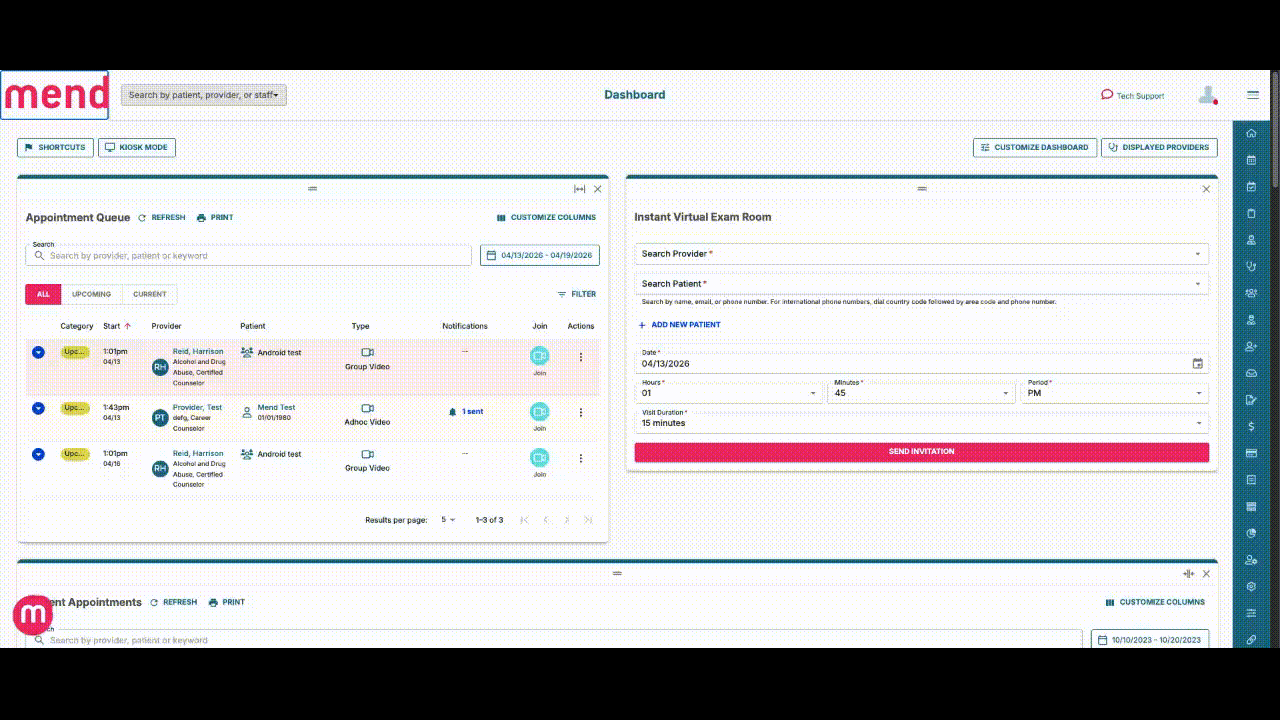The image size is (1280, 720).
Task: Expand Appointment Queue widget width
Action: [579, 189]
